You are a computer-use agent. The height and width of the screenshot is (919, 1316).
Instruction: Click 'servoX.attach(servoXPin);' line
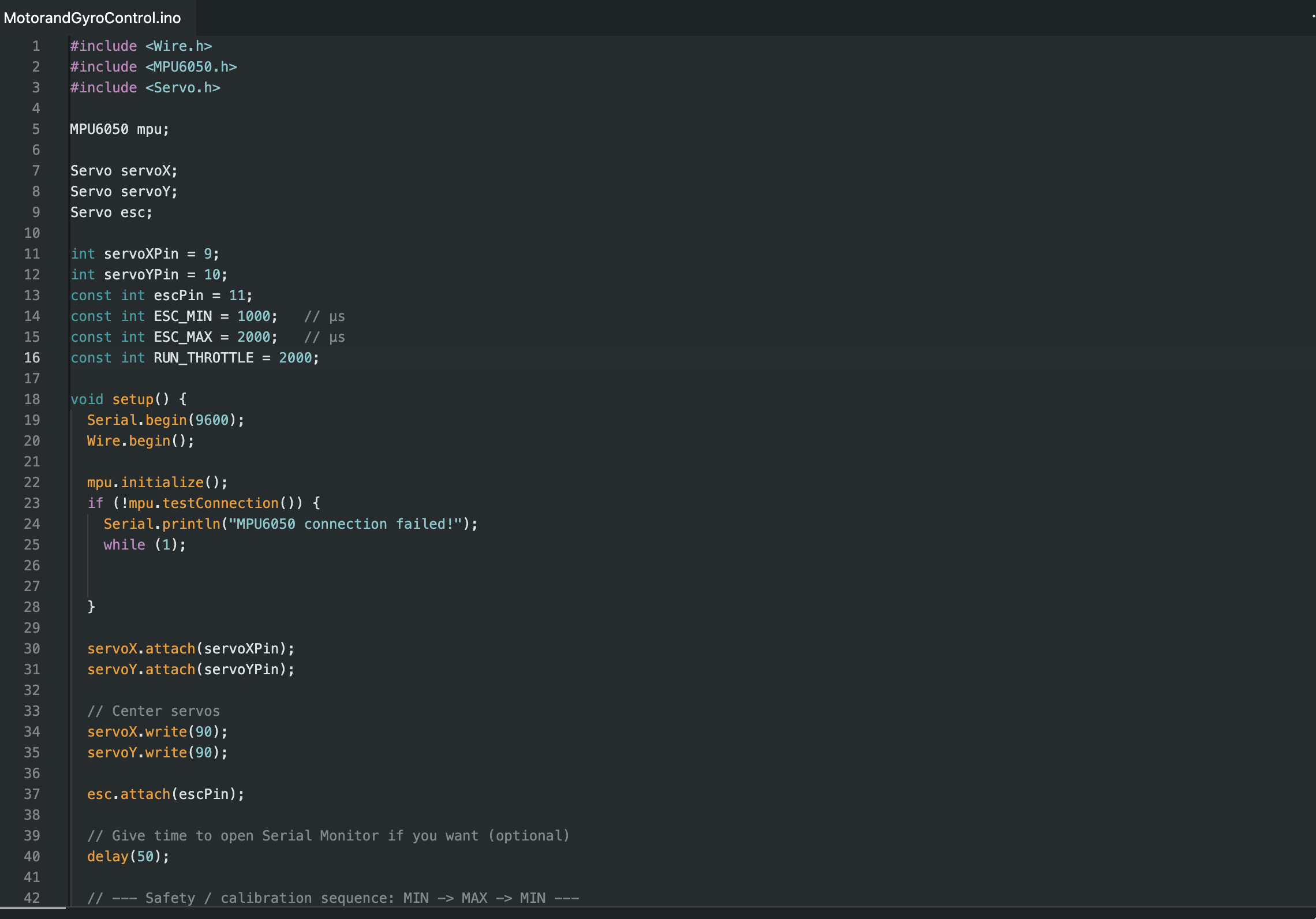(191, 649)
